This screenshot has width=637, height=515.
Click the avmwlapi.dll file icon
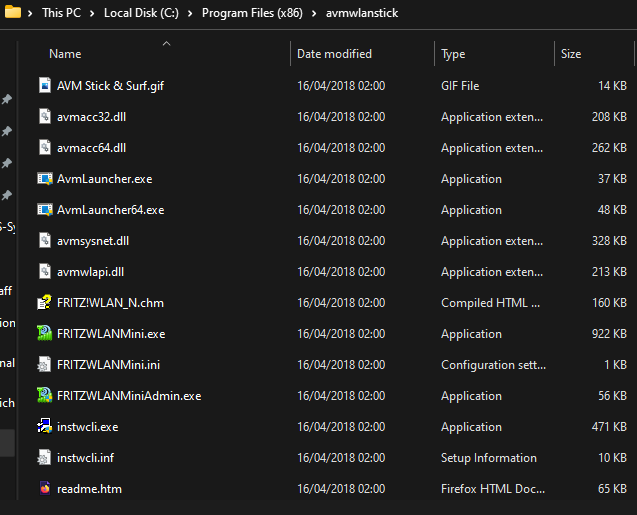pyautogui.click(x=45, y=271)
